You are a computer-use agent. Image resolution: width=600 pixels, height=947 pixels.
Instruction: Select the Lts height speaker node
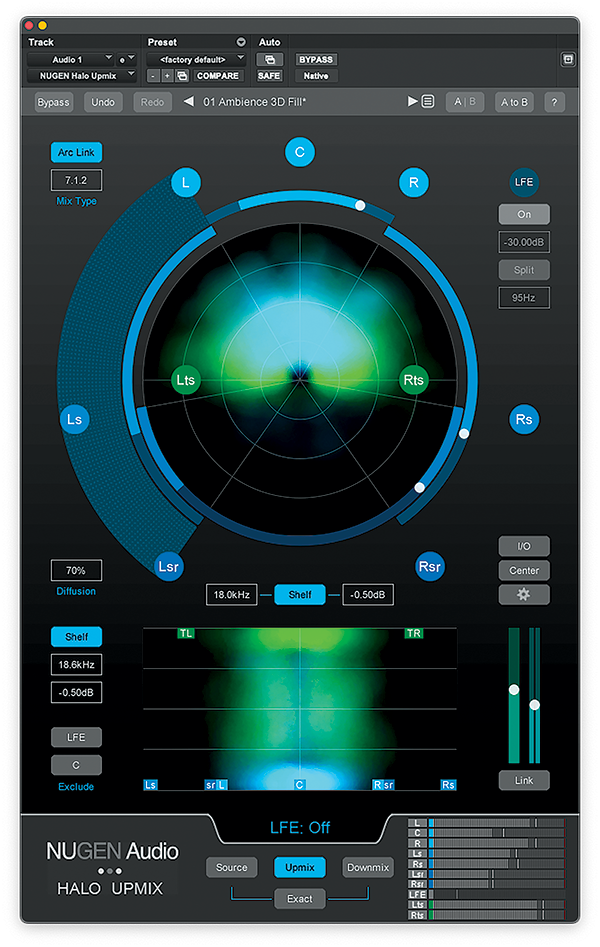pyautogui.click(x=186, y=380)
